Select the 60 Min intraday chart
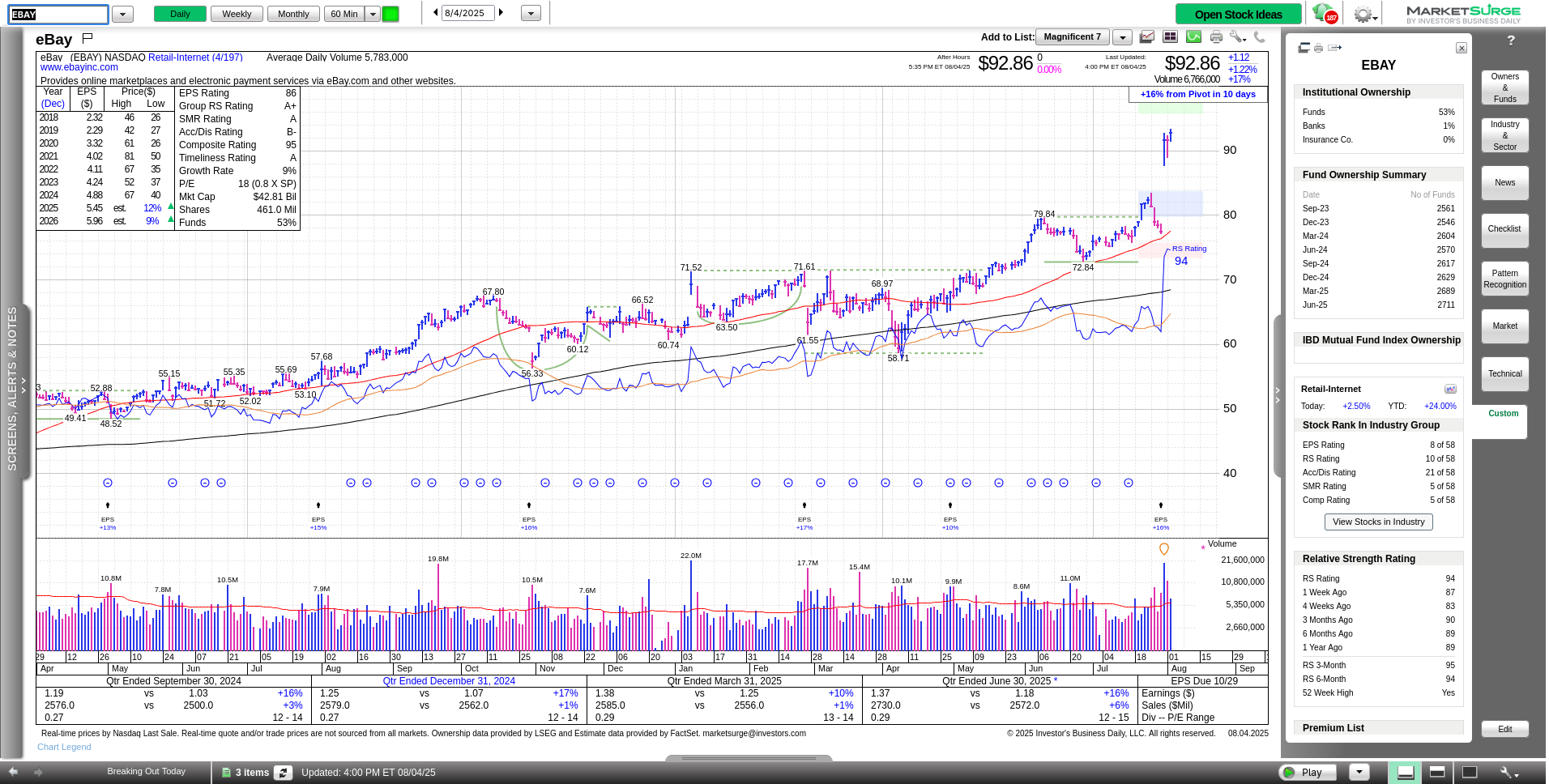 point(344,14)
